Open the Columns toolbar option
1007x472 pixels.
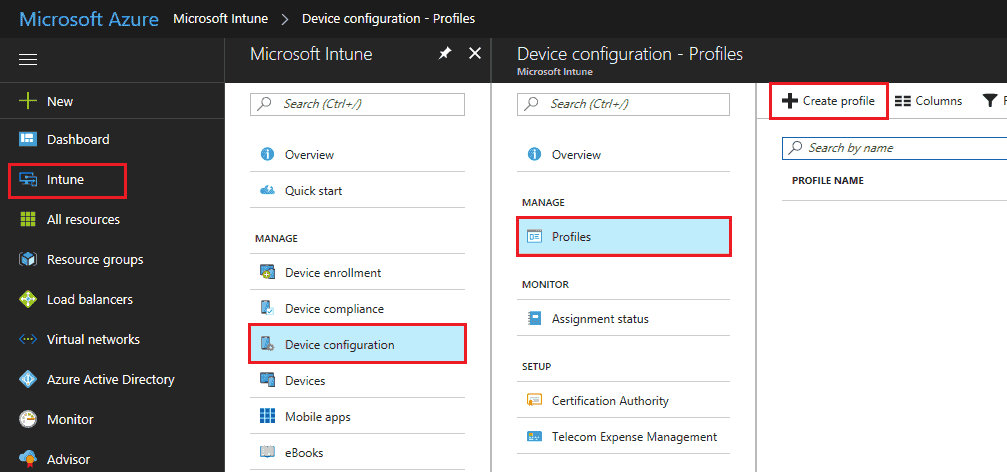929,101
